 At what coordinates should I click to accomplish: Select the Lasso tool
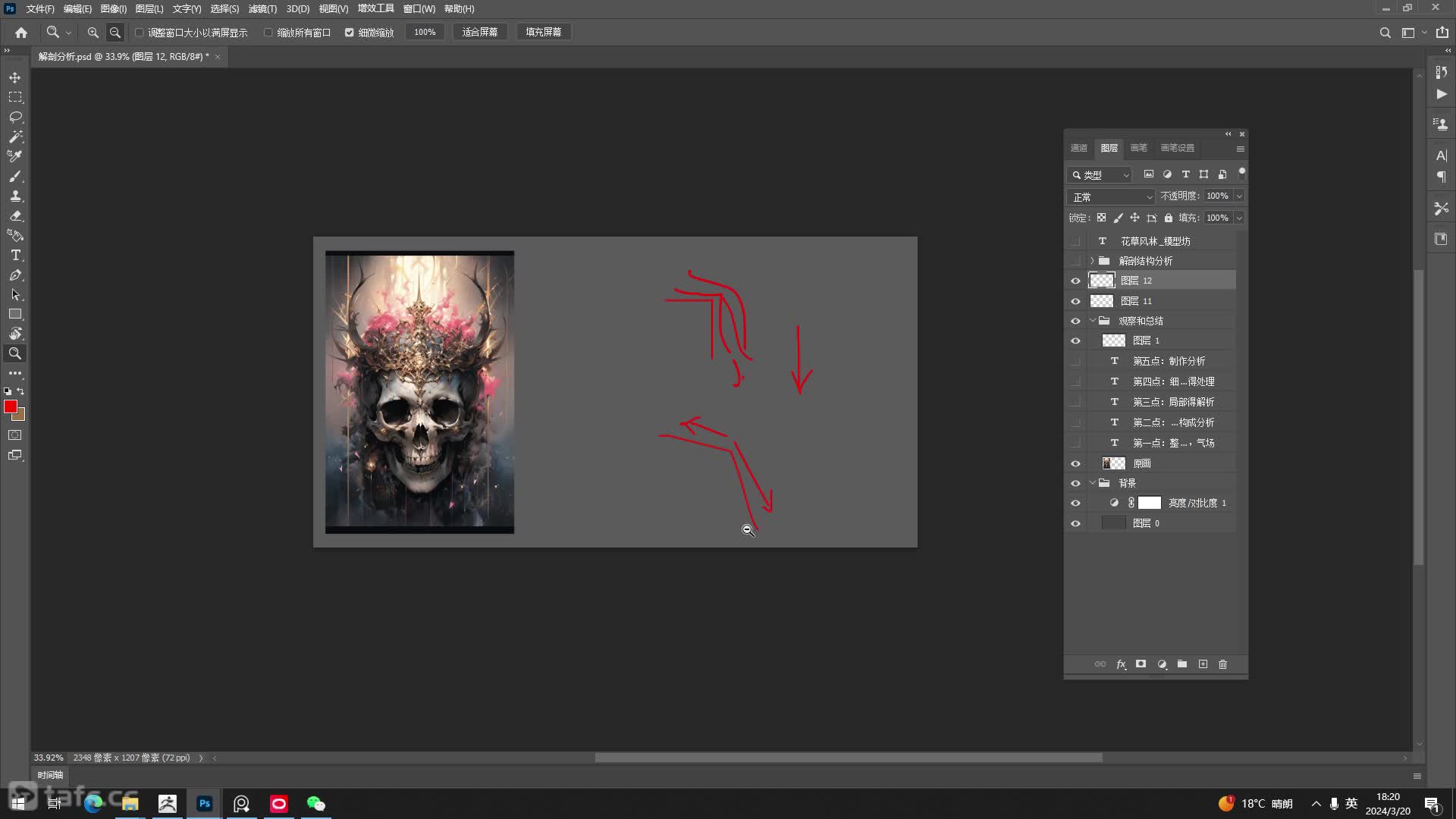[x=15, y=118]
